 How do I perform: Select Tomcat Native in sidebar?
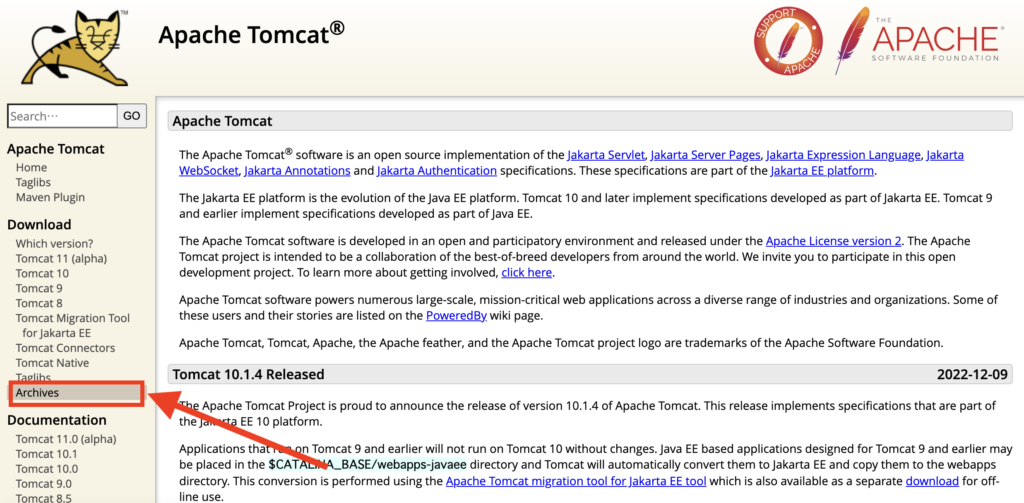pyautogui.click(x=52, y=363)
